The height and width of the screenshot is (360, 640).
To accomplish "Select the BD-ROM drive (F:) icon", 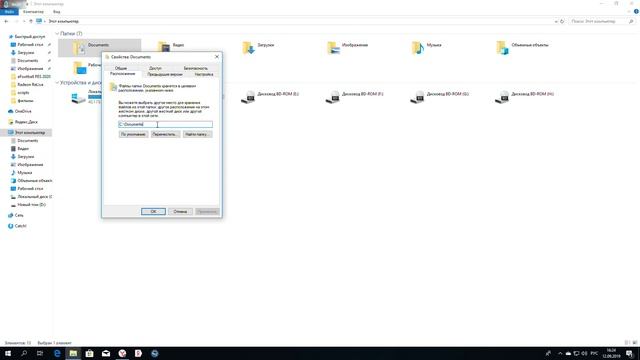I will coord(333,97).
